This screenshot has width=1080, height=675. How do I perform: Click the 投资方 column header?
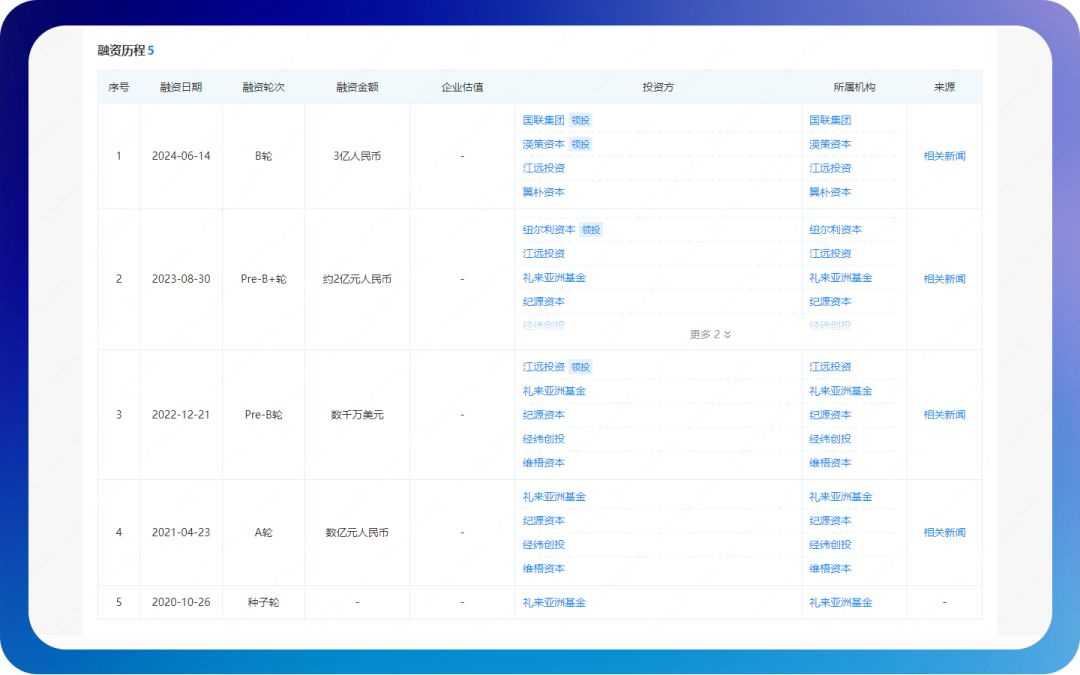[x=658, y=87]
